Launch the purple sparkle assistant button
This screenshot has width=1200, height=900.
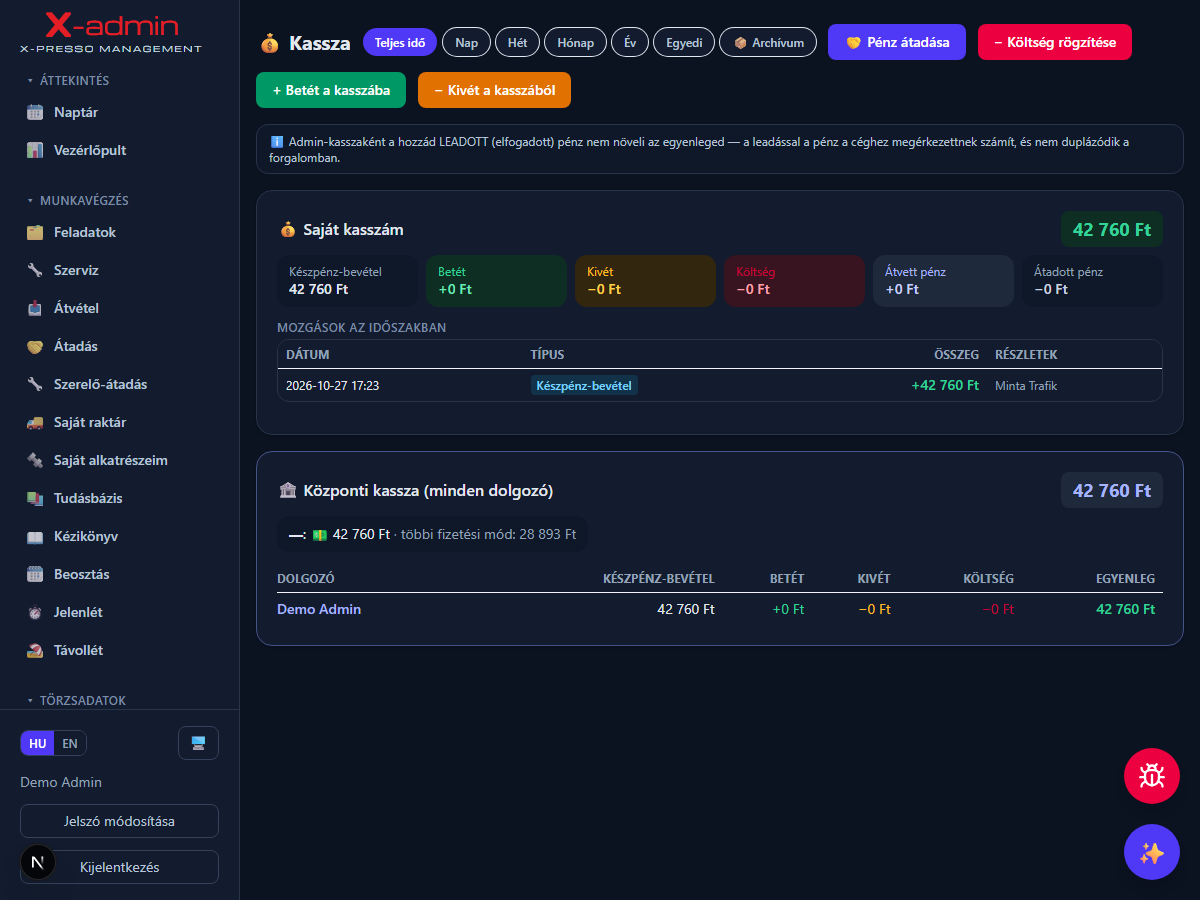pos(1152,852)
